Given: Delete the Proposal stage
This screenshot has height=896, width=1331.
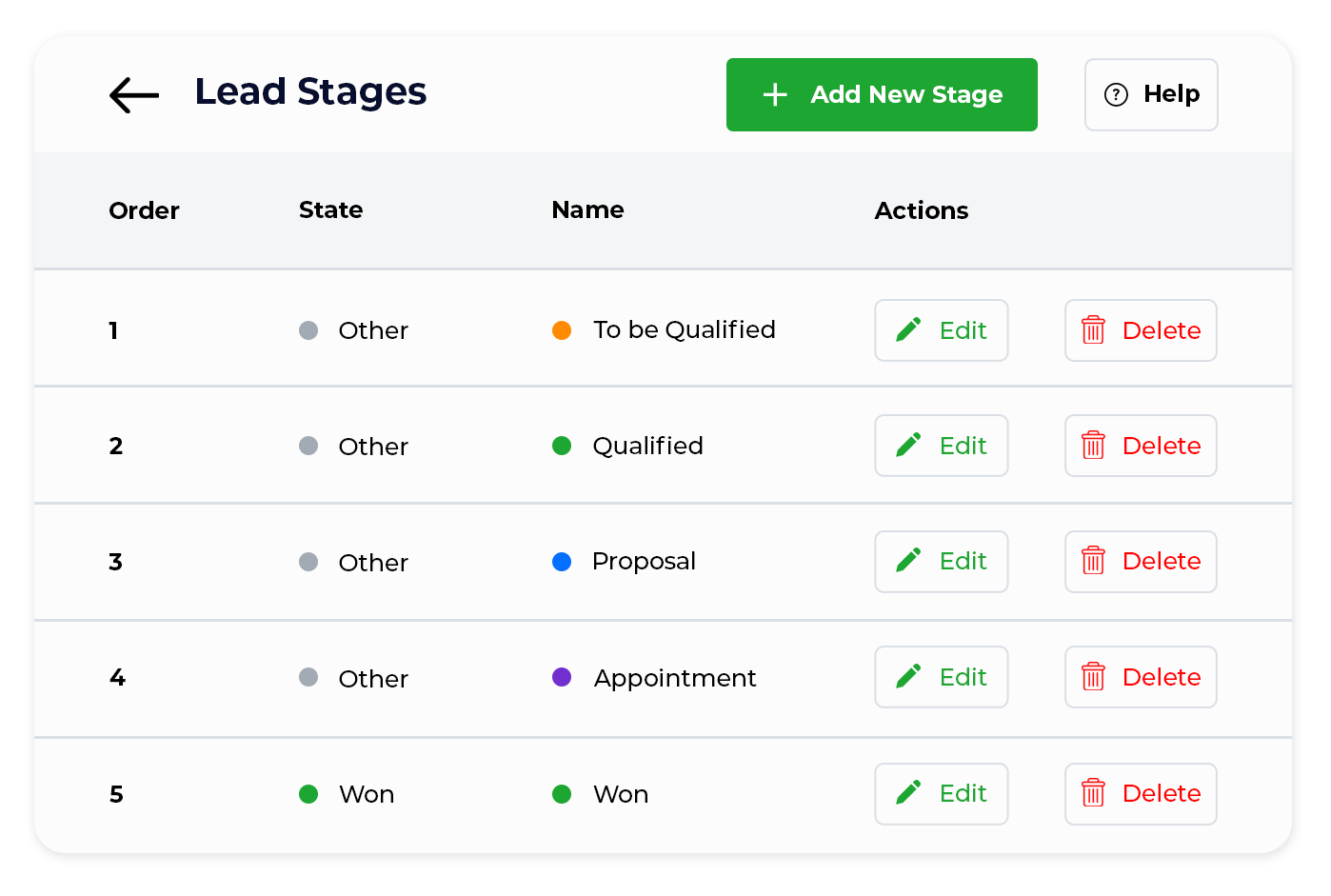Looking at the screenshot, I should point(1141,562).
